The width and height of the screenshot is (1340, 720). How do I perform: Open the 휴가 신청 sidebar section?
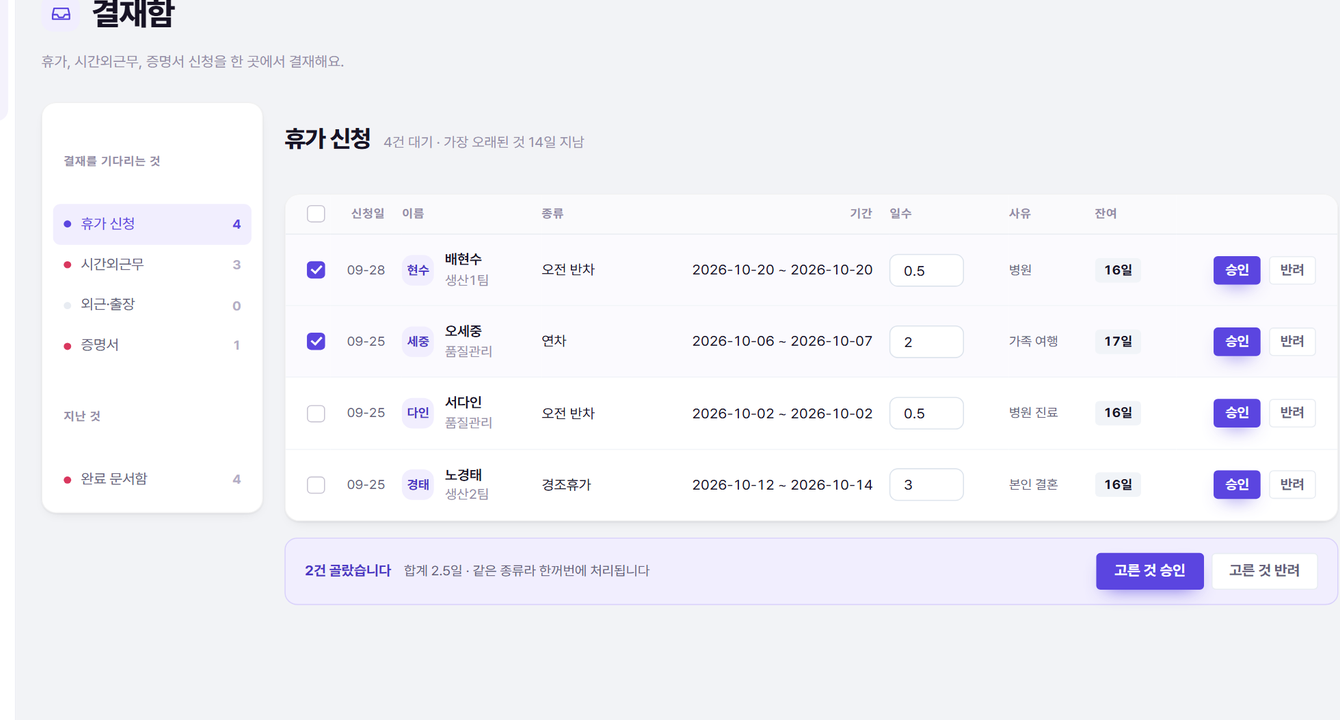coord(152,224)
